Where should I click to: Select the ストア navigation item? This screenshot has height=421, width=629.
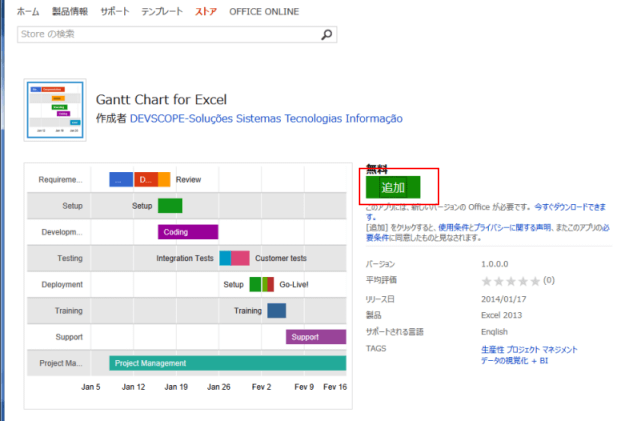tap(206, 12)
